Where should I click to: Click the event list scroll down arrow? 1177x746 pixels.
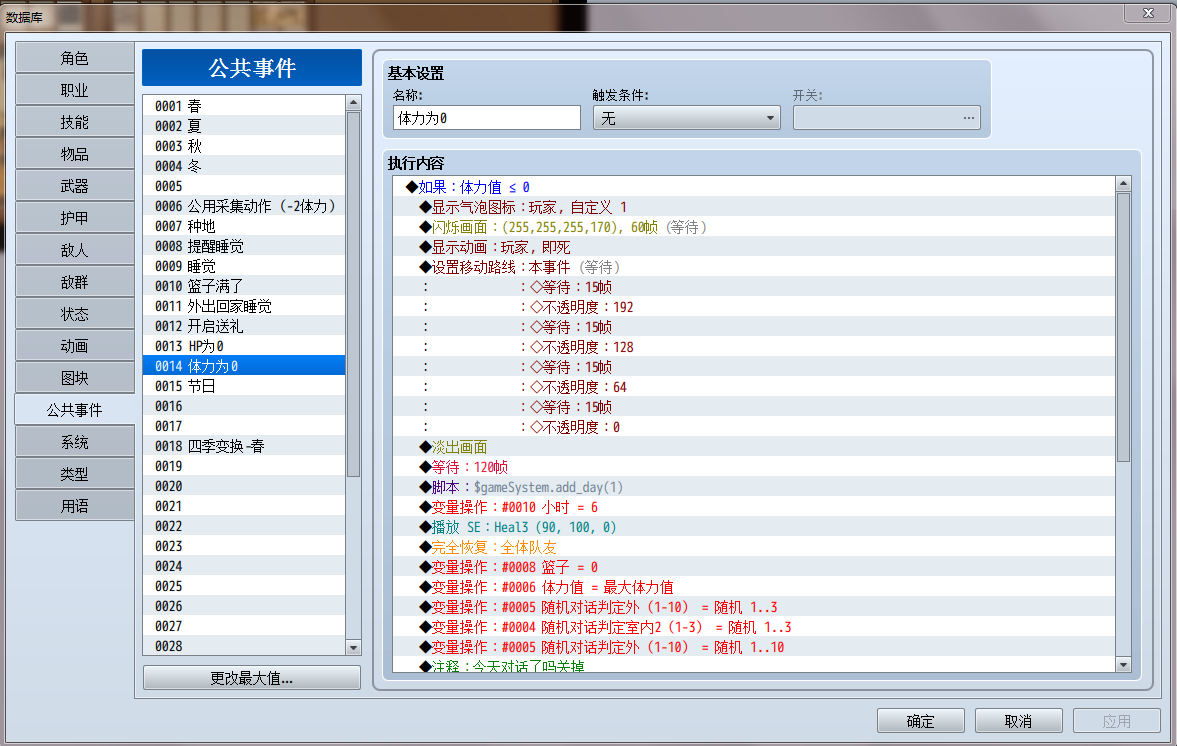tap(354, 648)
